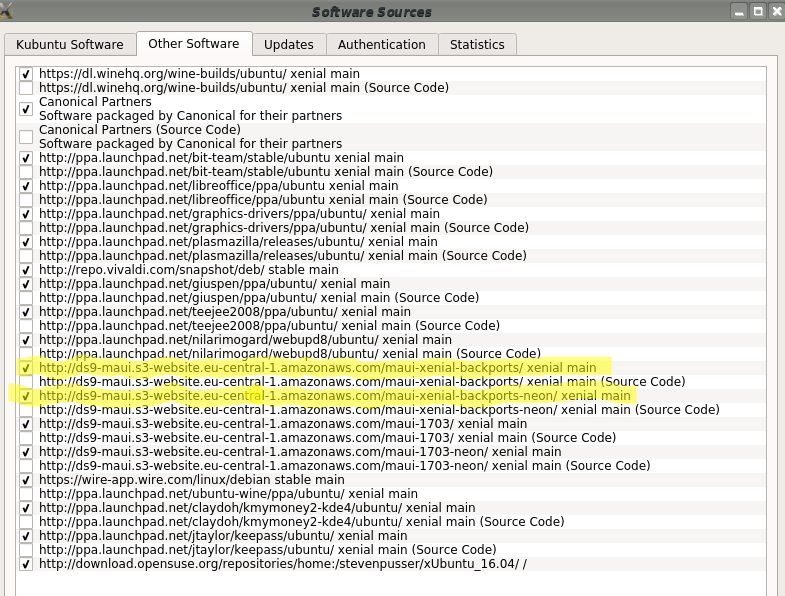Maximize the Software Sources window
The width and height of the screenshot is (785, 596).
pyautogui.click(x=758, y=11)
